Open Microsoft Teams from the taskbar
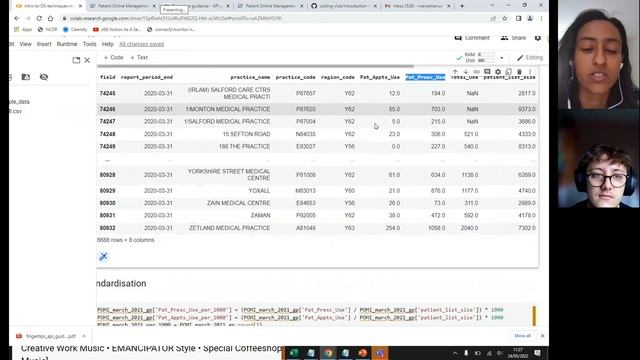 point(380,353)
